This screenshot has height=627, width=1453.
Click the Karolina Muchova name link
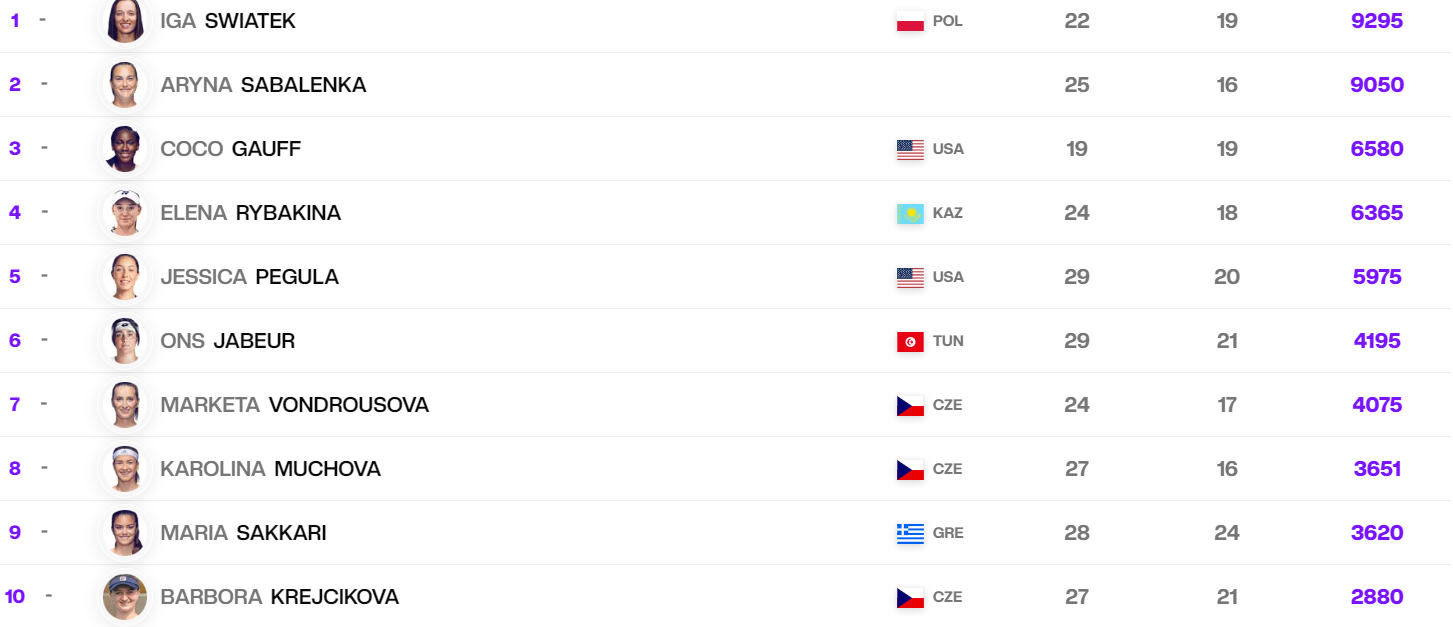270,469
